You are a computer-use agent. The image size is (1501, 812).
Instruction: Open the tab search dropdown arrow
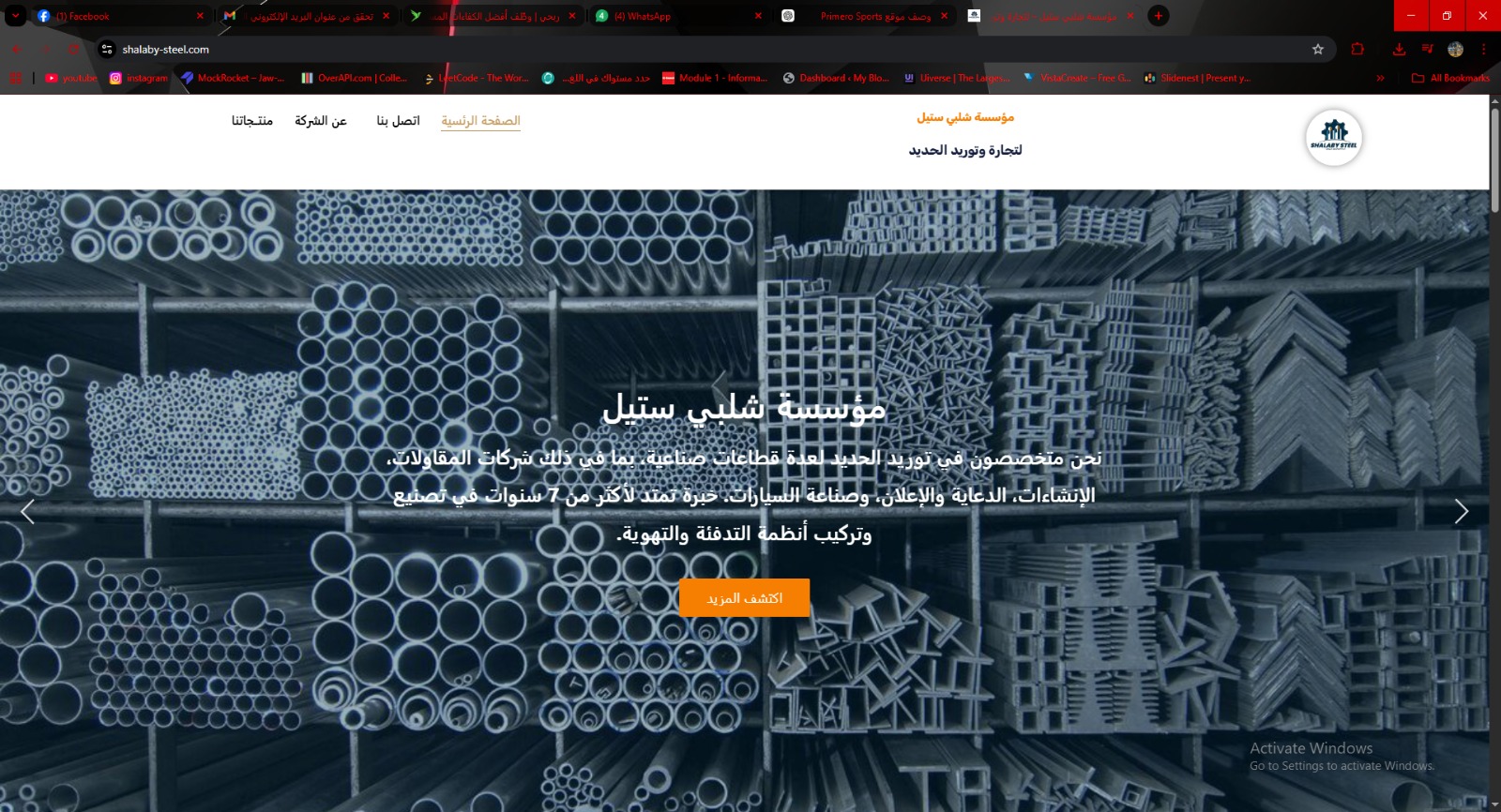pos(15,16)
